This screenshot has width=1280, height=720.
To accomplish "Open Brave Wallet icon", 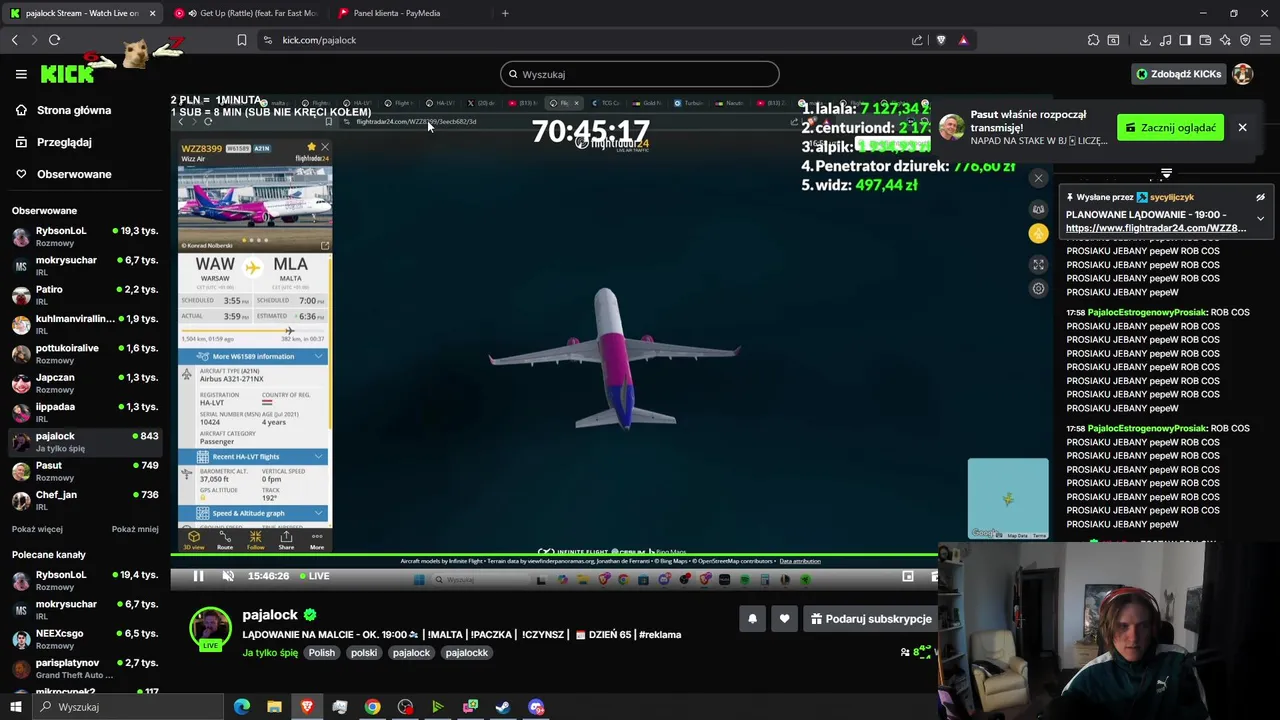I will point(1205,40).
